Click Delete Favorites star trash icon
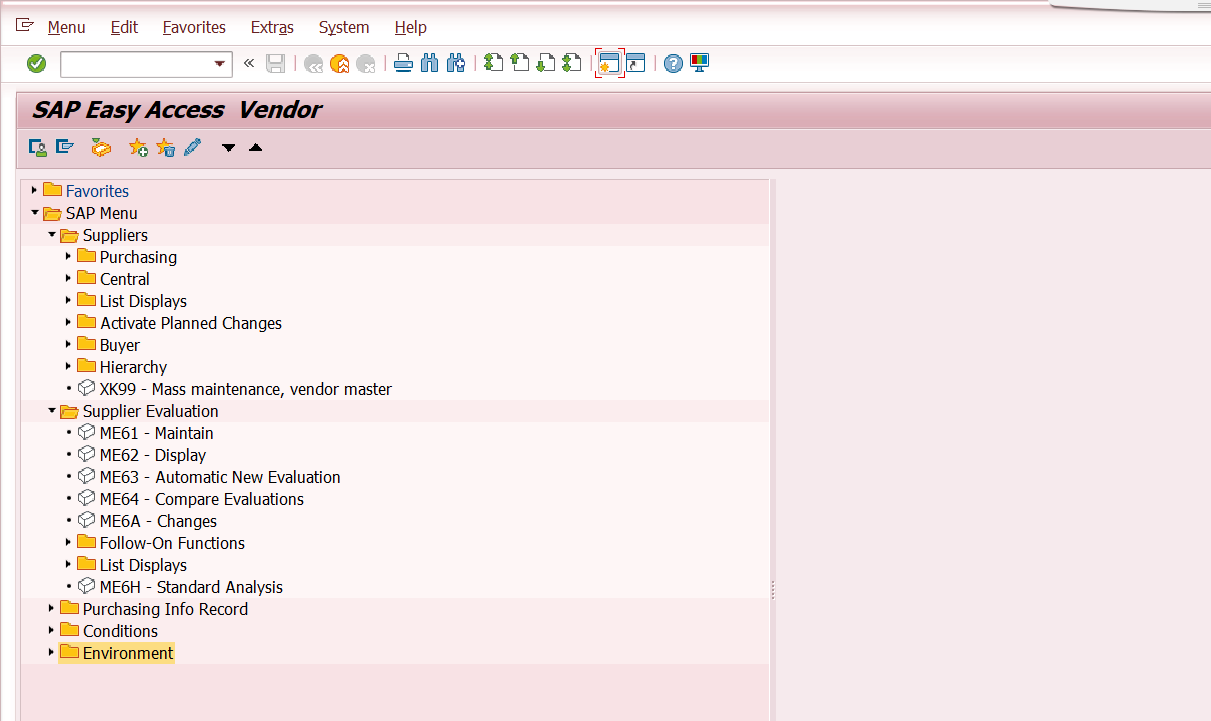This screenshot has height=721, width=1211. point(165,148)
